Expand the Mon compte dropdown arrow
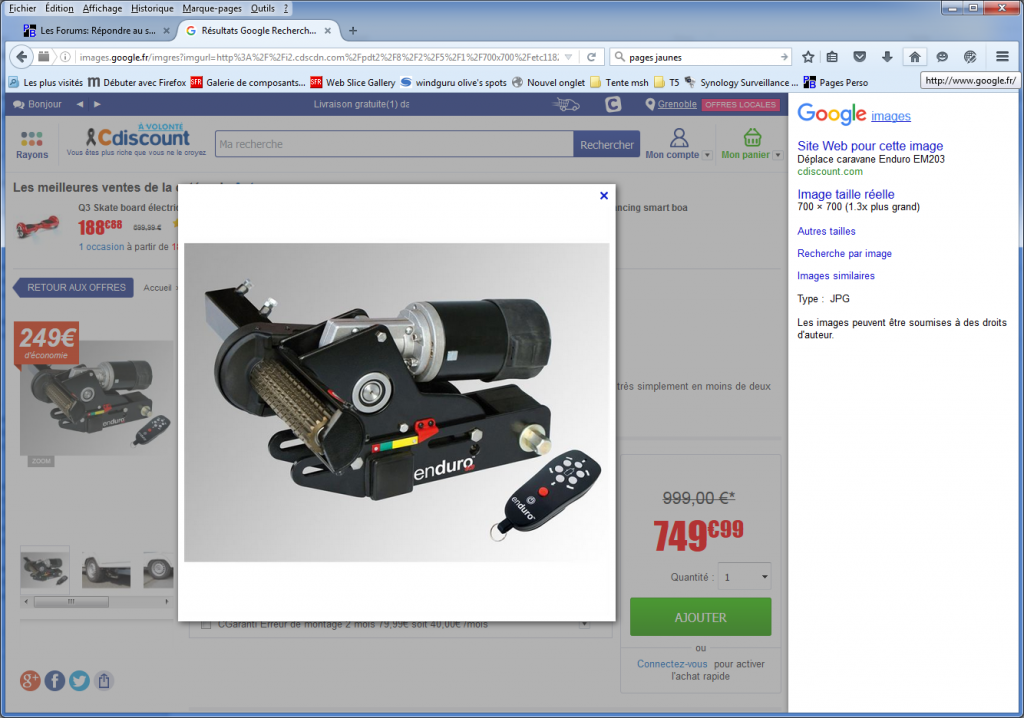Viewport: 1024px width, 718px height. [x=707, y=155]
